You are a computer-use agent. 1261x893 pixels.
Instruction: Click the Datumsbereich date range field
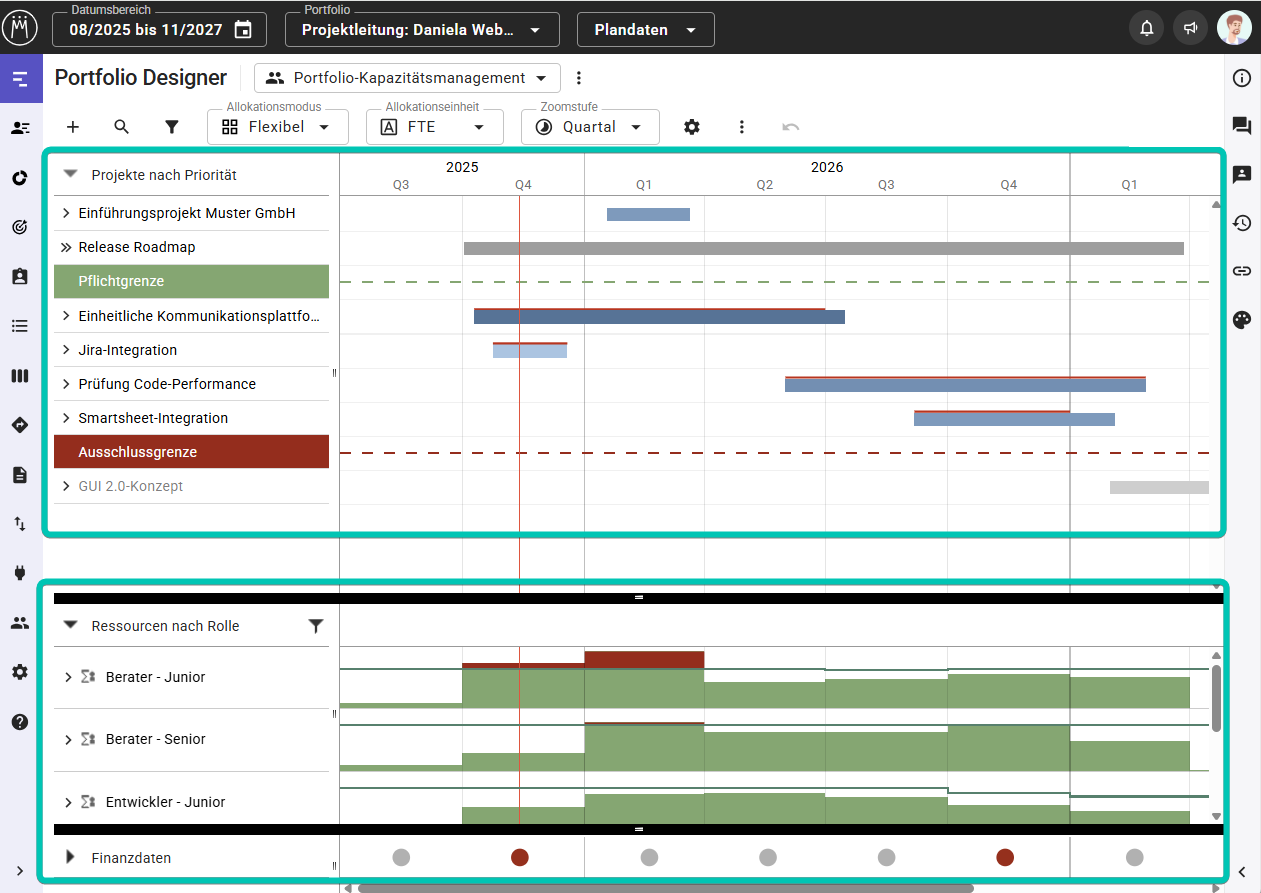[x=159, y=30]
